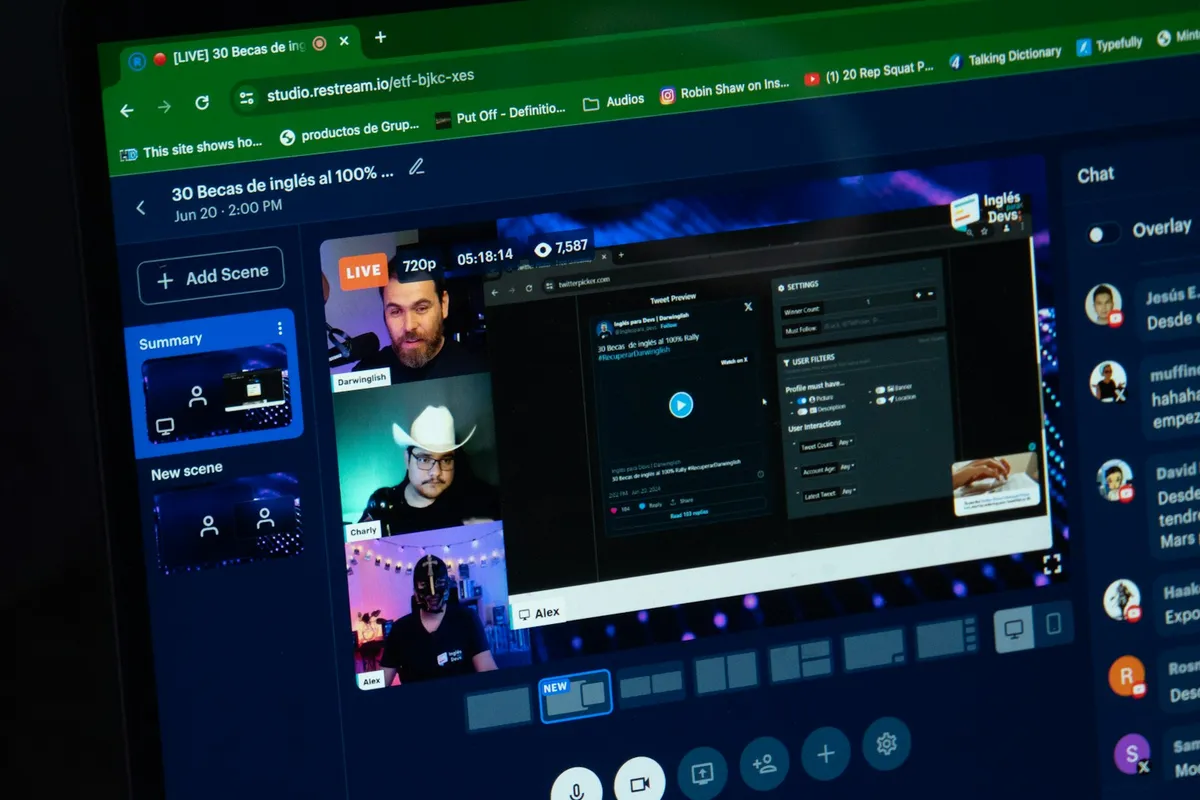
Task: Select the Summary scene thumbnail
Action: click(x=216, y=393)
